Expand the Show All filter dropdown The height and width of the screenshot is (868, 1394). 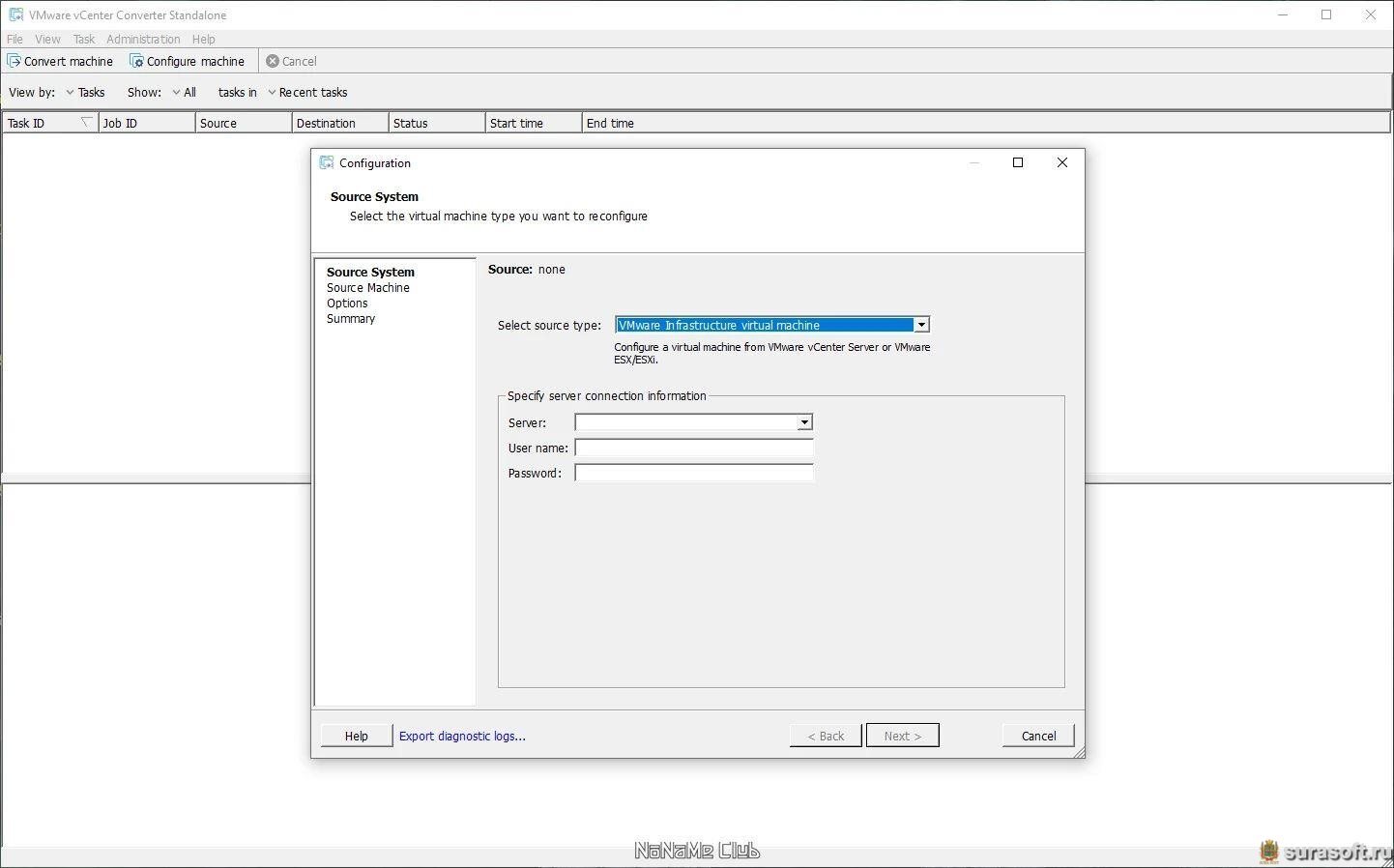pos(184,92)
